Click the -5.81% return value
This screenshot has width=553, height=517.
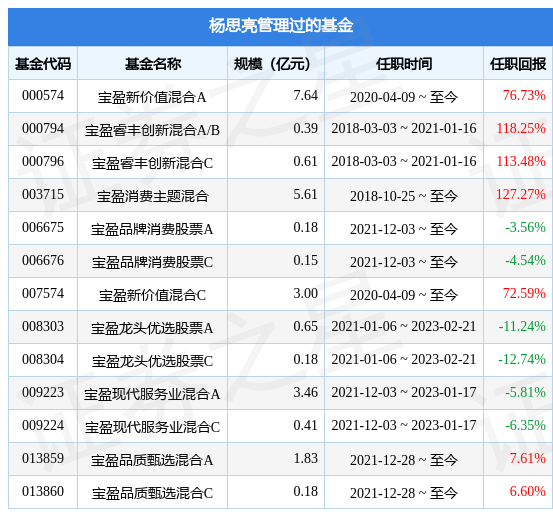(x=525, y=393)
